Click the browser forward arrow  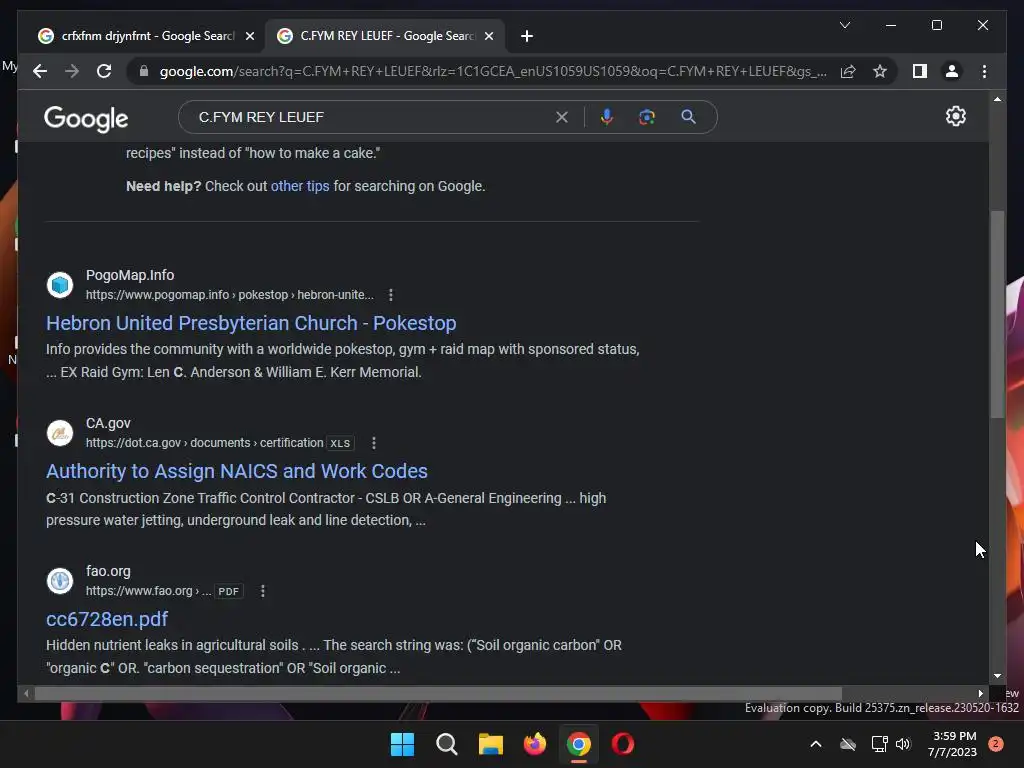pyautogui.click(x=72, y=71)
